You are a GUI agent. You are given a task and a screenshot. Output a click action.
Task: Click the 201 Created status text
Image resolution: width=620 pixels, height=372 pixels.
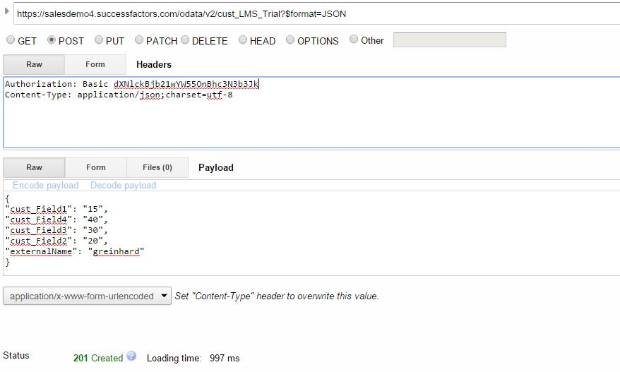point(98,358)
